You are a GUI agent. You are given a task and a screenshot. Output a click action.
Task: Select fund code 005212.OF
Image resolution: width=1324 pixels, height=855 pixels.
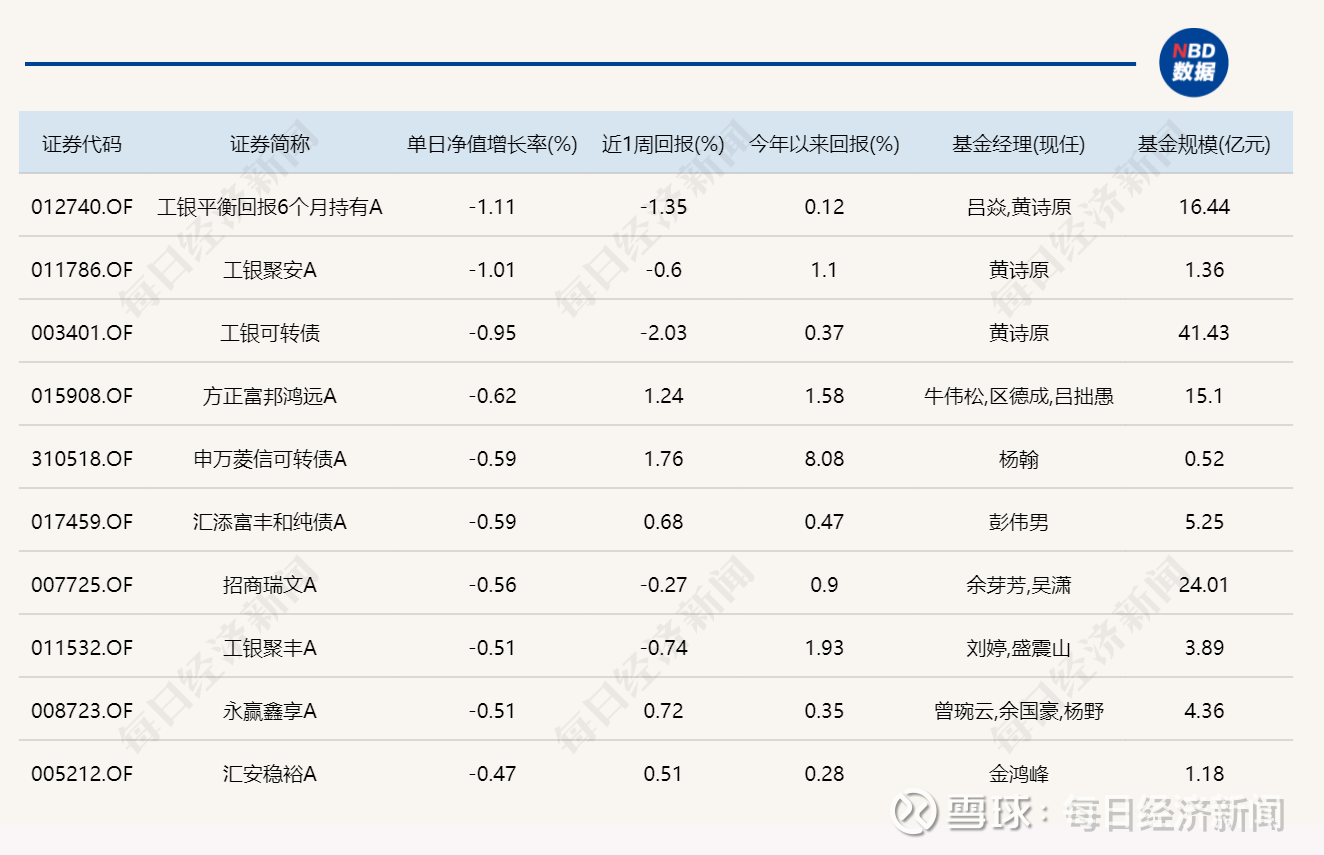[x=82, y=774]
